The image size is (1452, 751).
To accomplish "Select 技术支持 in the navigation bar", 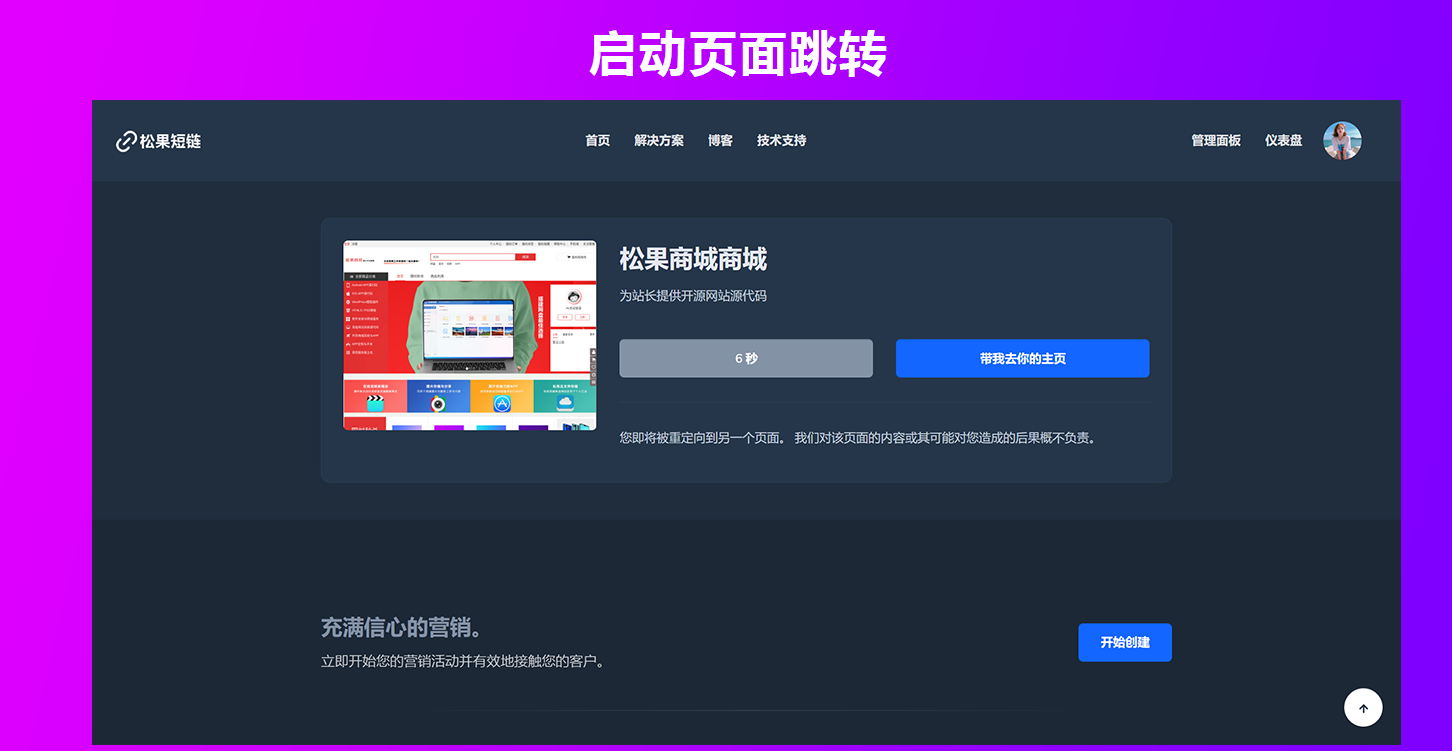I will 781,141.
